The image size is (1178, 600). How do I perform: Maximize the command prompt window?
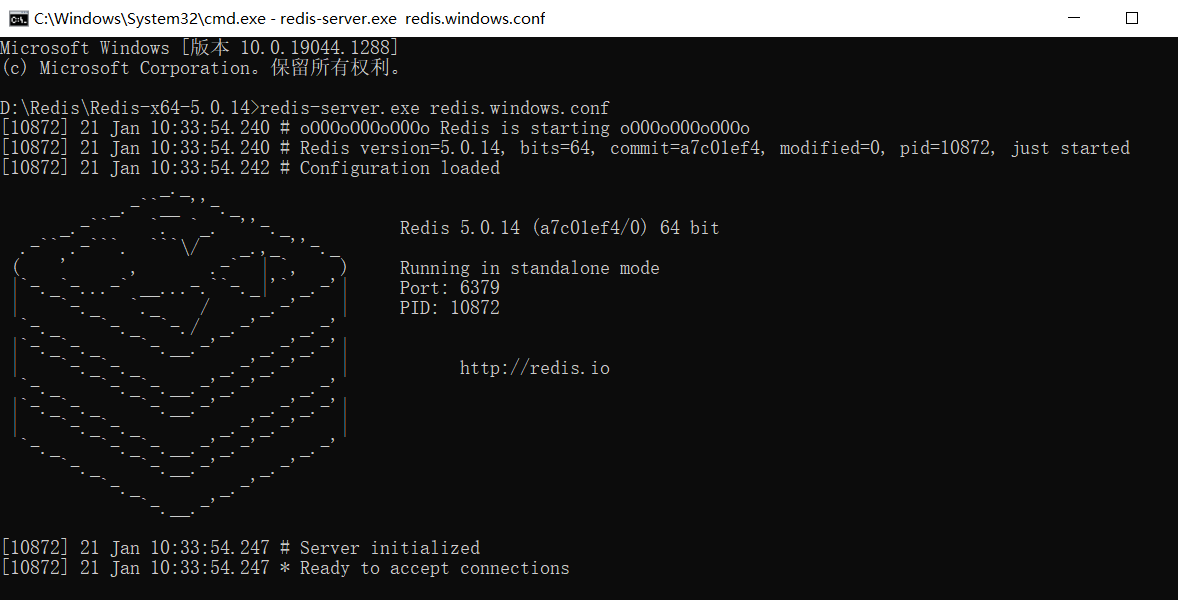(x=1132, y=18)
